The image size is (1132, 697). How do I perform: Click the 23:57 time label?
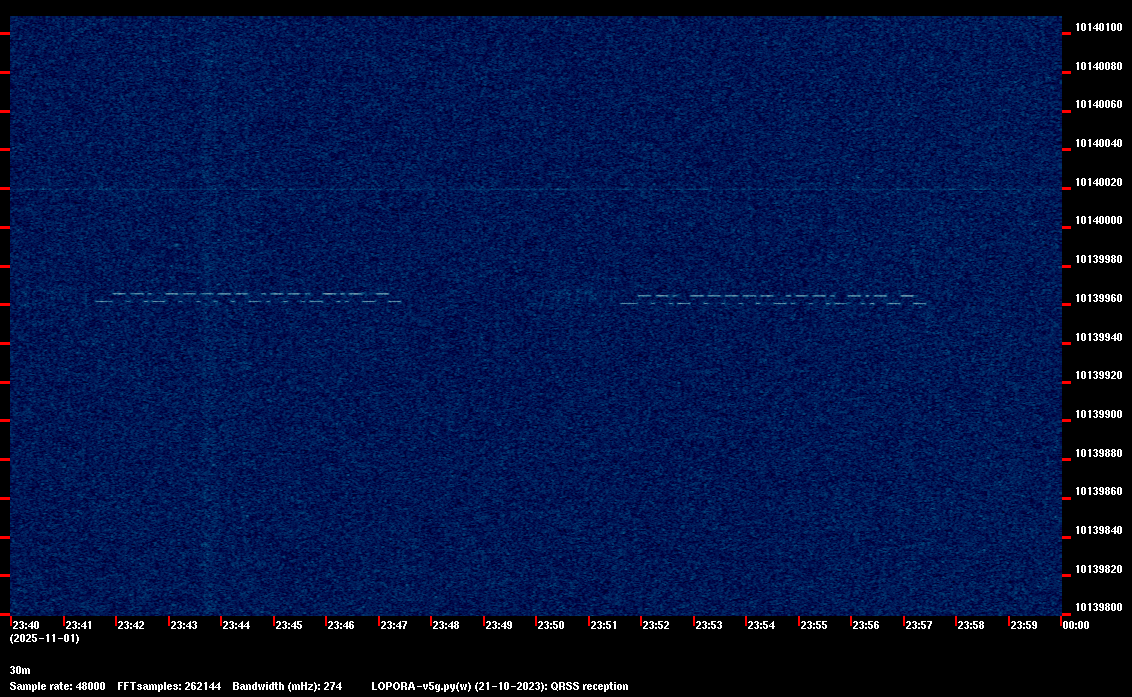click(918, 625)
